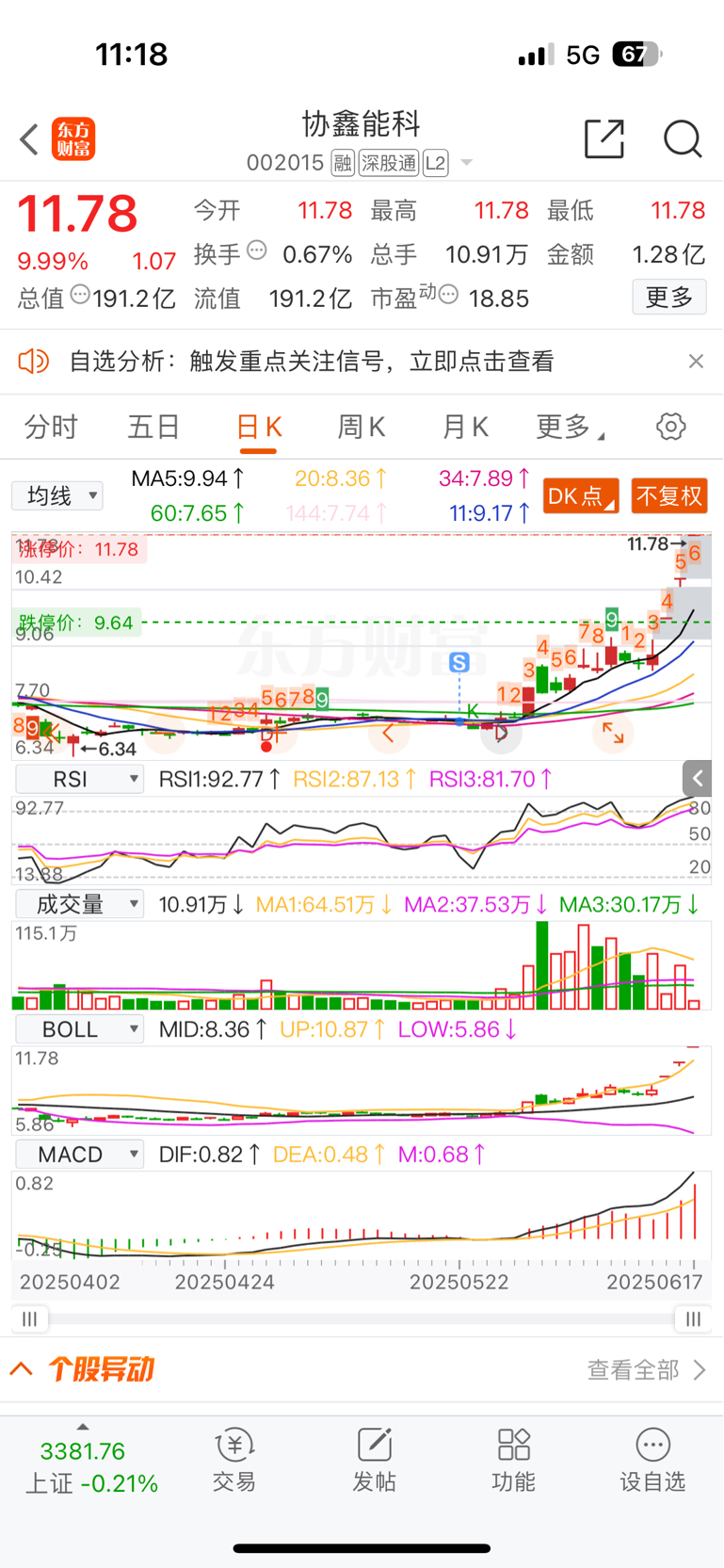Tap the RSI1:92.77 value
This screenshot has height=1568, width=724.
pos(219,779)
